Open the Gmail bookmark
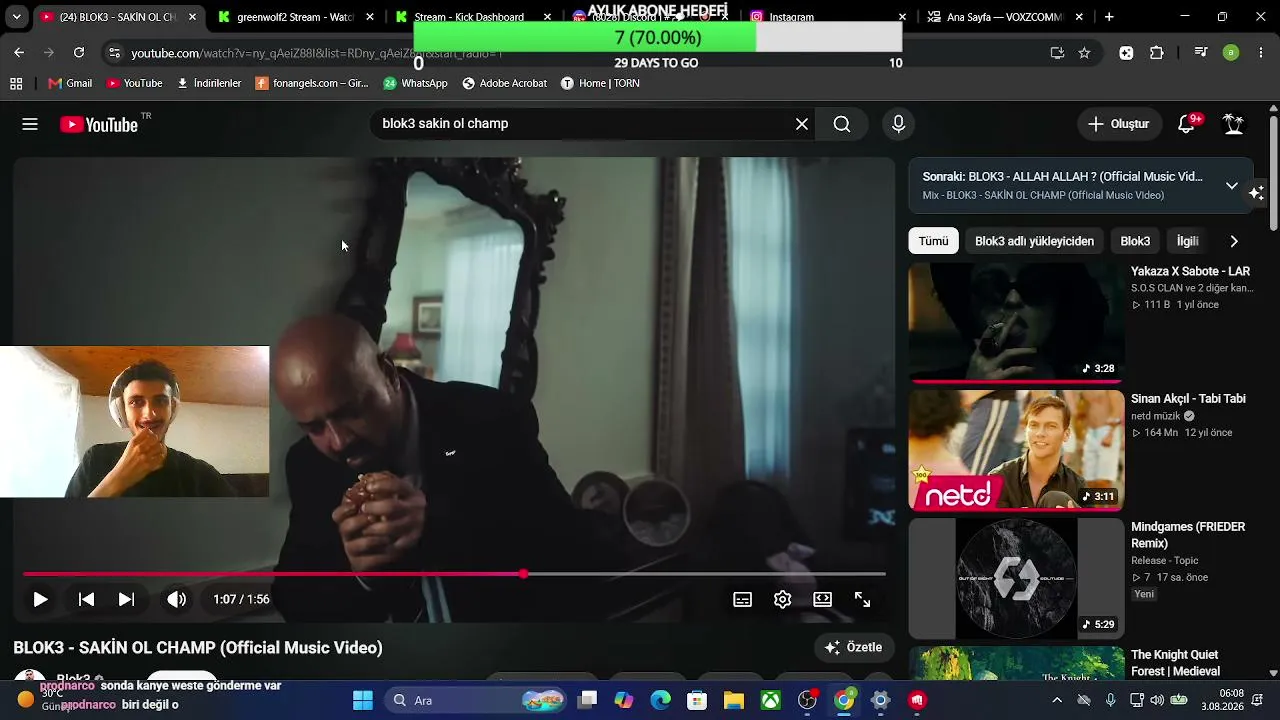1280x720 pixels. coord(70,84)
